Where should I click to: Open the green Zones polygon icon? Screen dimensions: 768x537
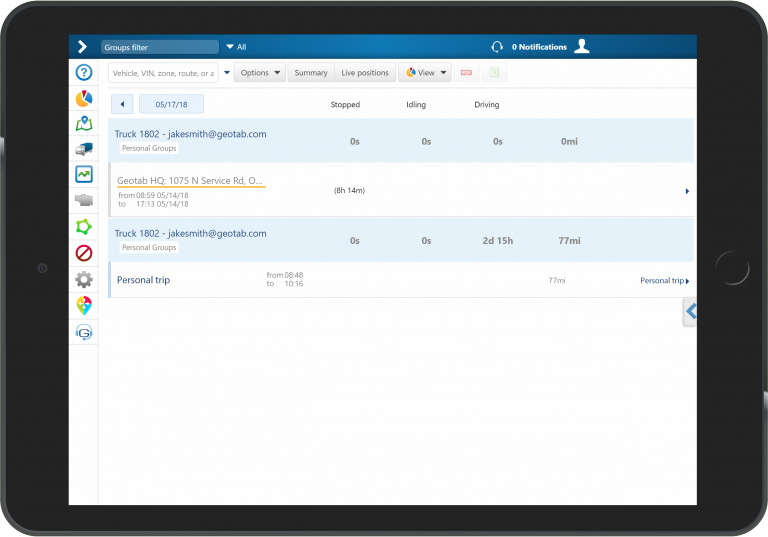(x=84, y=227)
